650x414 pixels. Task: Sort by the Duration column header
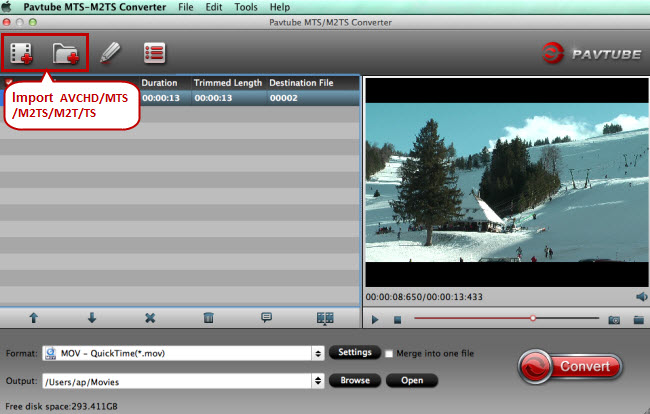pos(159,83)
